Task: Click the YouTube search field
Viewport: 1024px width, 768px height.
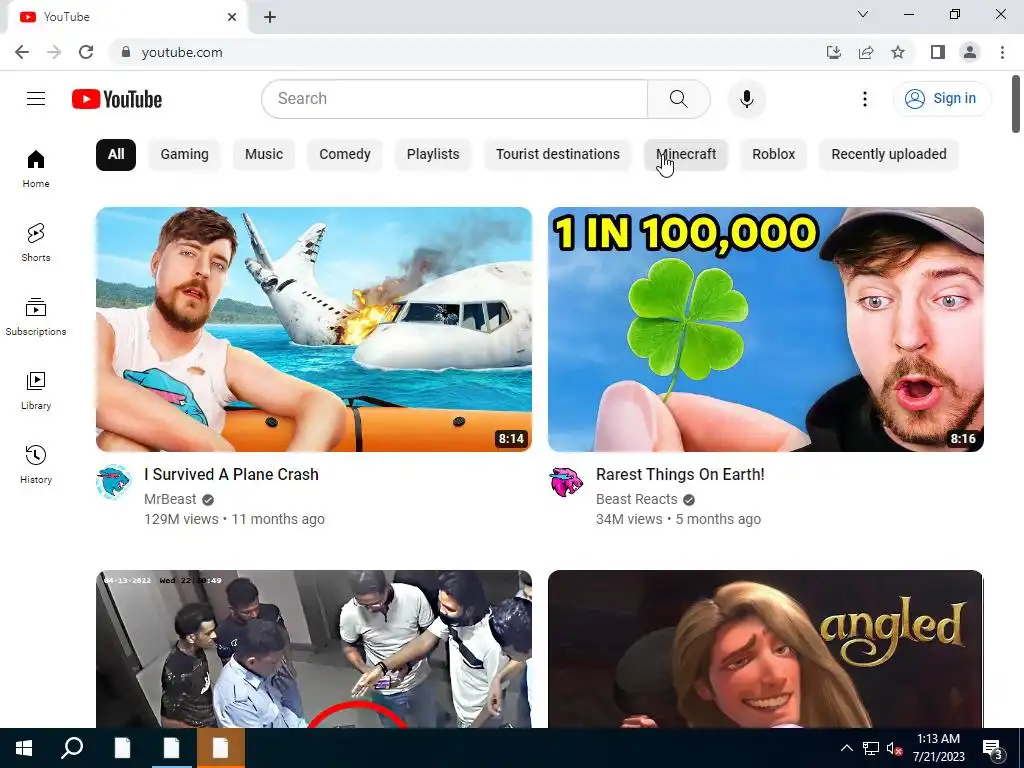Action: (x=455, y=99)
